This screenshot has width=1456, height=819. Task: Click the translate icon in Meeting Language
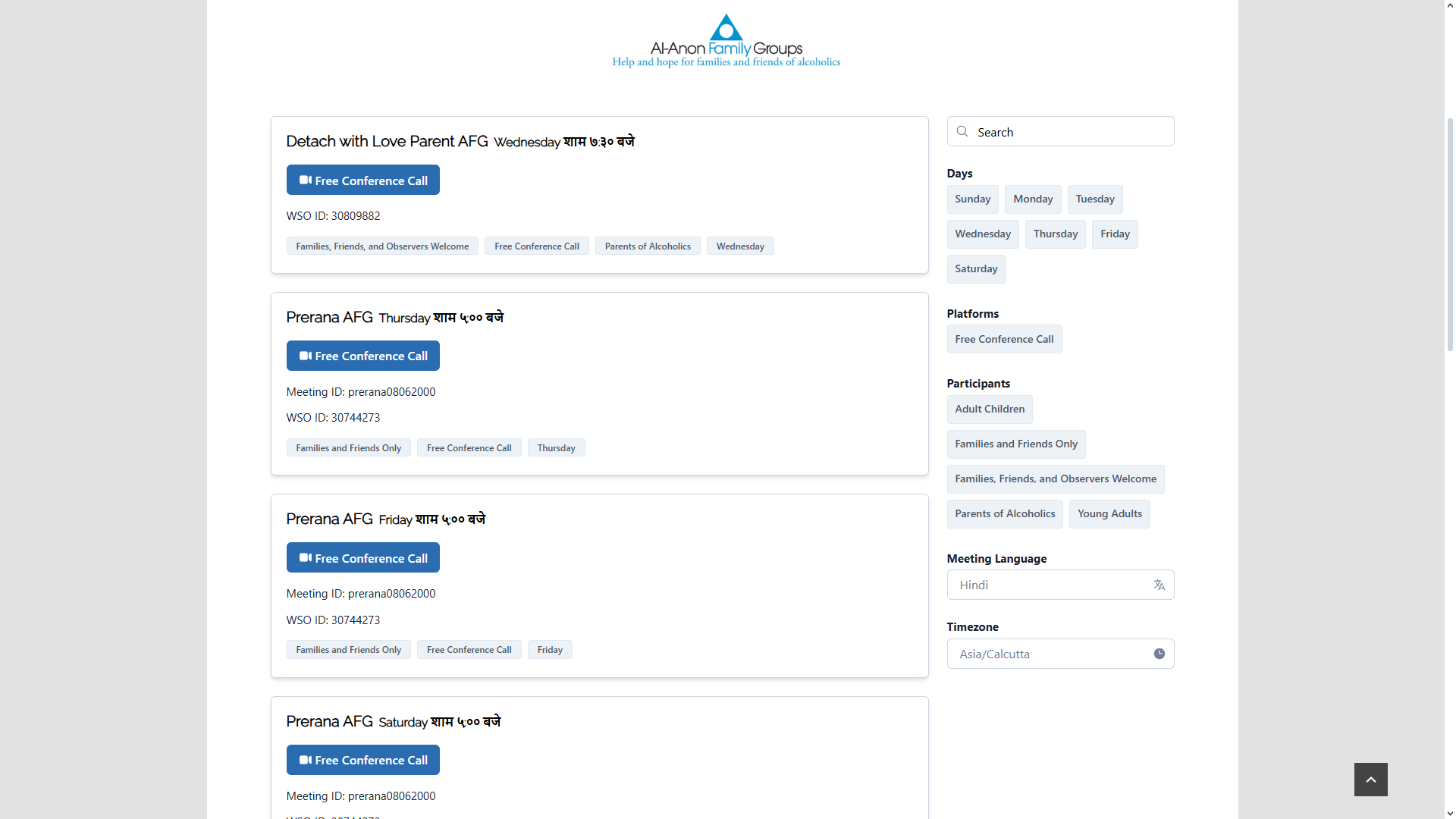[1159, 585]
